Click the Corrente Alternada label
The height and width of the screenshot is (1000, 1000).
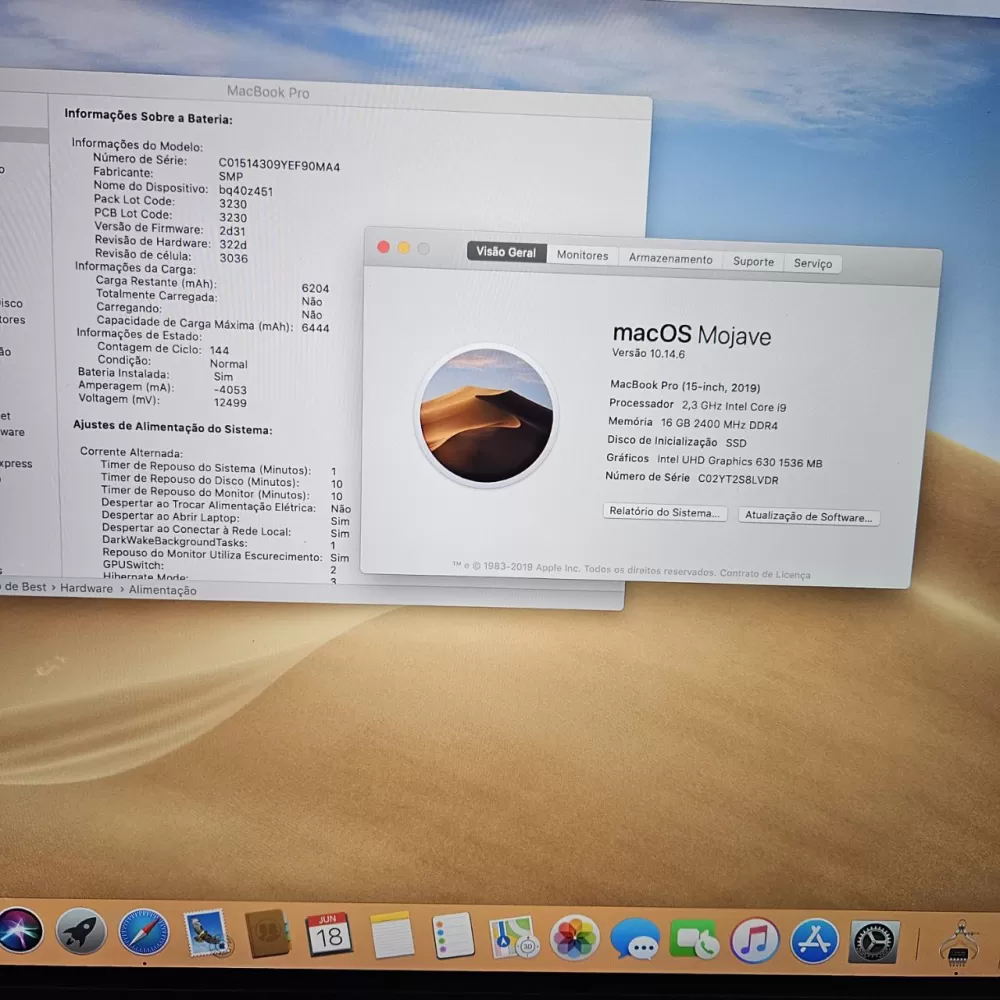[x=131, y=452]
